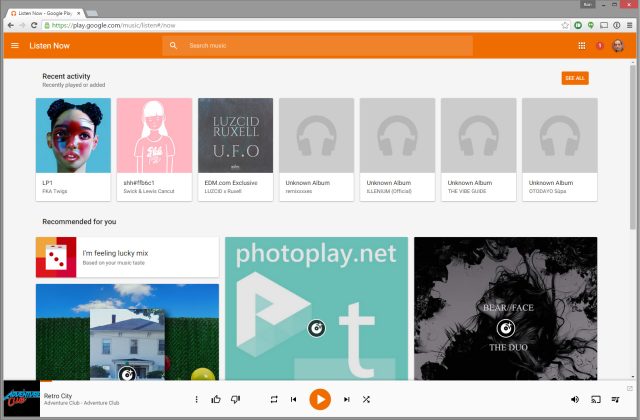Open the Chrome main menu
This screenshot has width=640, height=420.
[x=630, y=25]
